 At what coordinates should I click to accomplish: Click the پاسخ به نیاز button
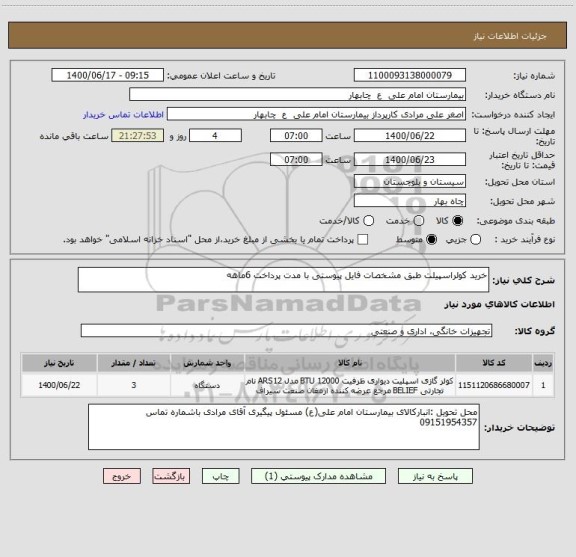pos(435,476)
